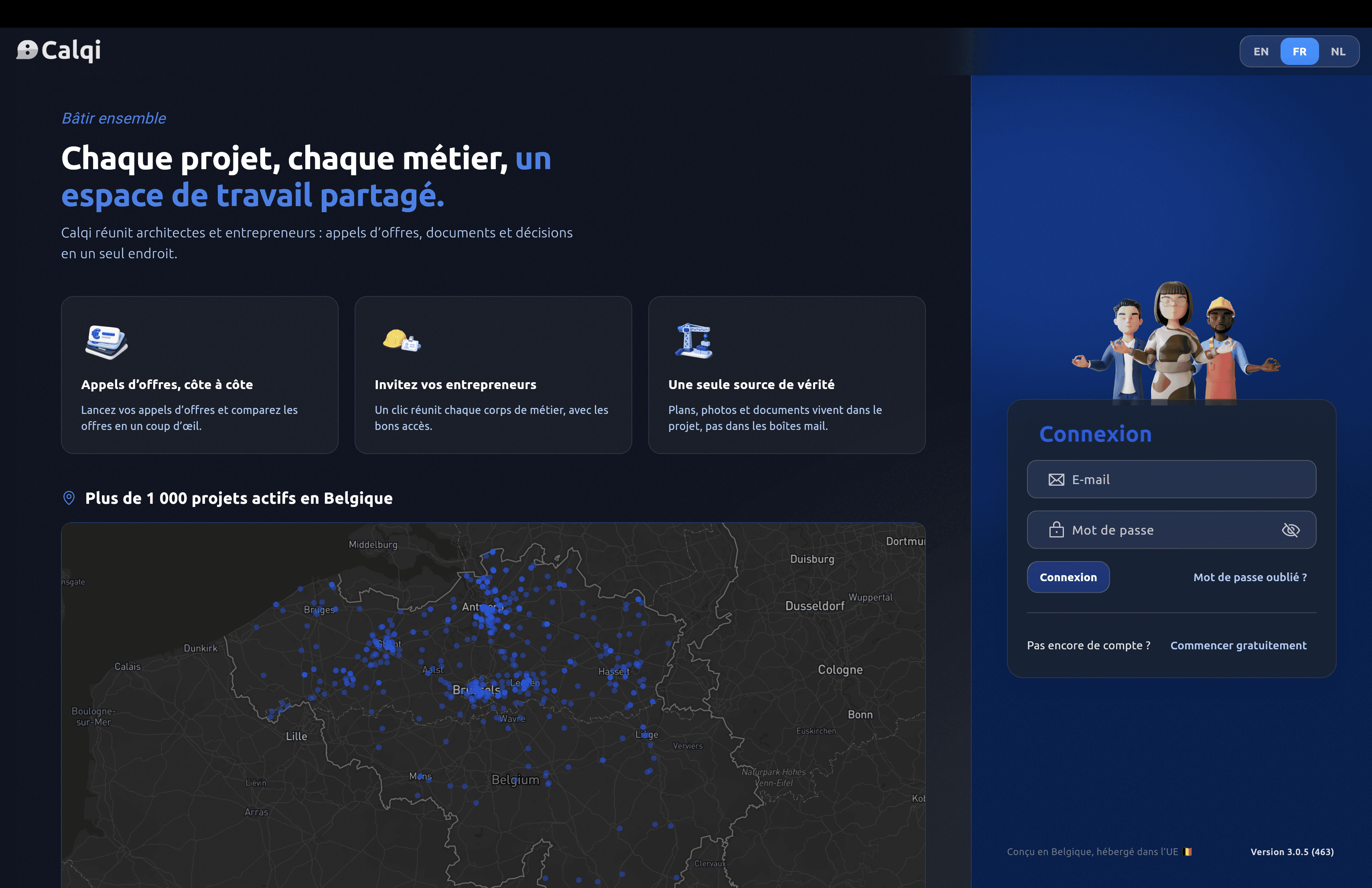Click the Mot de passe field
Viewport: 1372px width, 888px height.
tap(1171, 530)
